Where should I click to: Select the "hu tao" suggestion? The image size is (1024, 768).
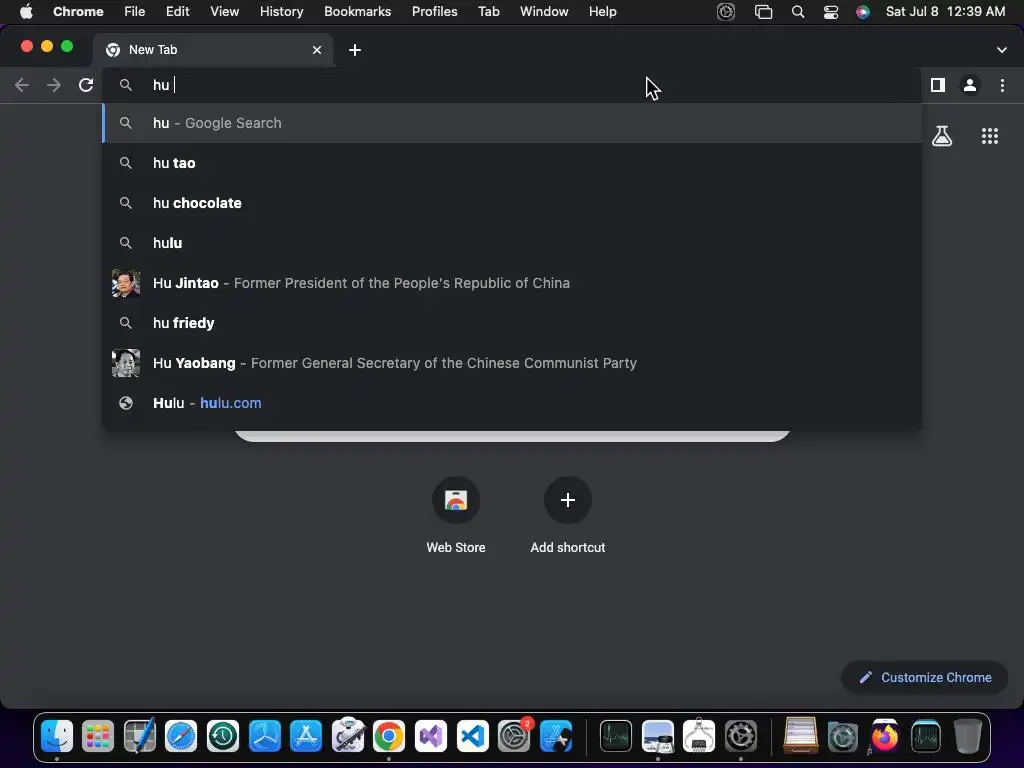coord(512,163)
